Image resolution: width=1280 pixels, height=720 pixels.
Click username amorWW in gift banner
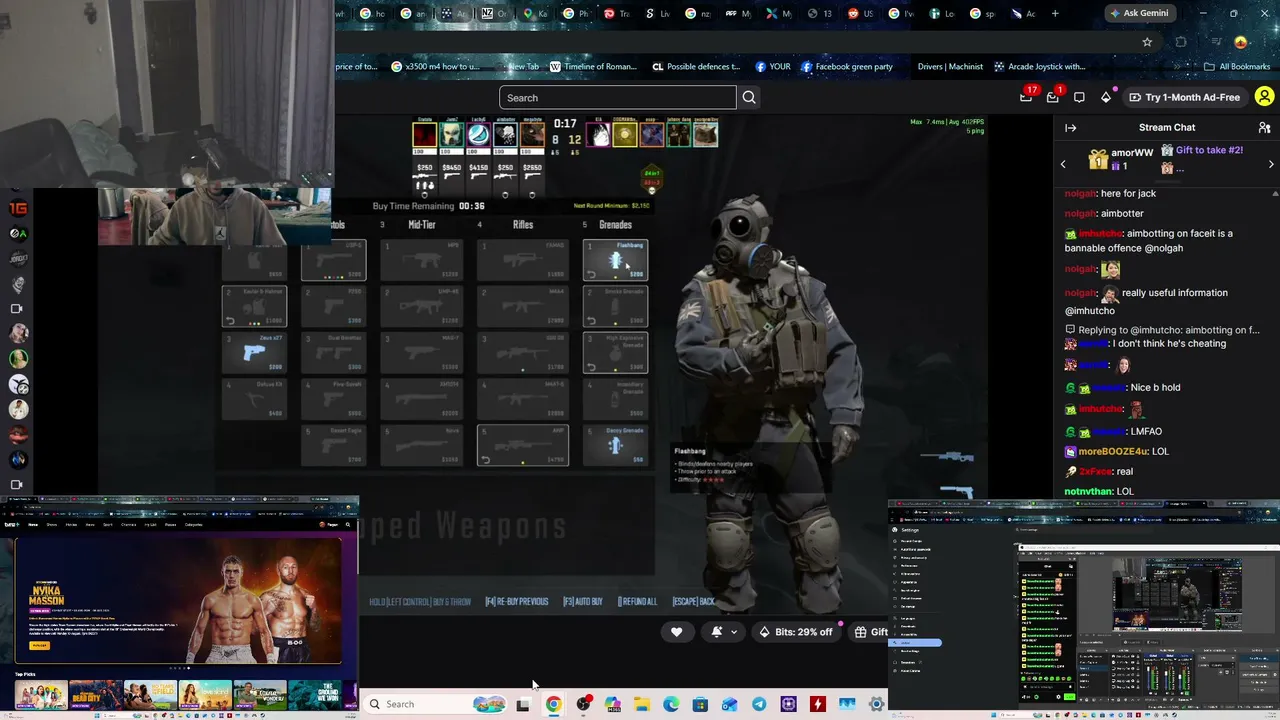click(x=1132, y=153)
